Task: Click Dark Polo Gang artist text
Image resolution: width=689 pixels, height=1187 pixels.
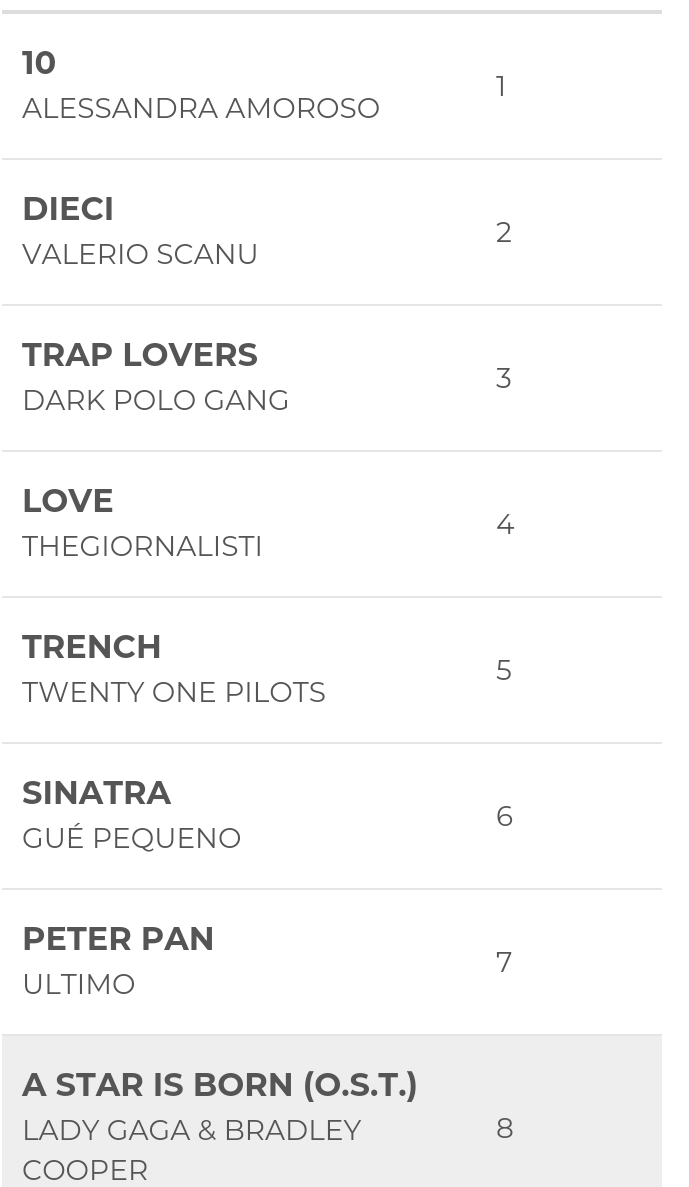Action: click(x=155, y=400)
